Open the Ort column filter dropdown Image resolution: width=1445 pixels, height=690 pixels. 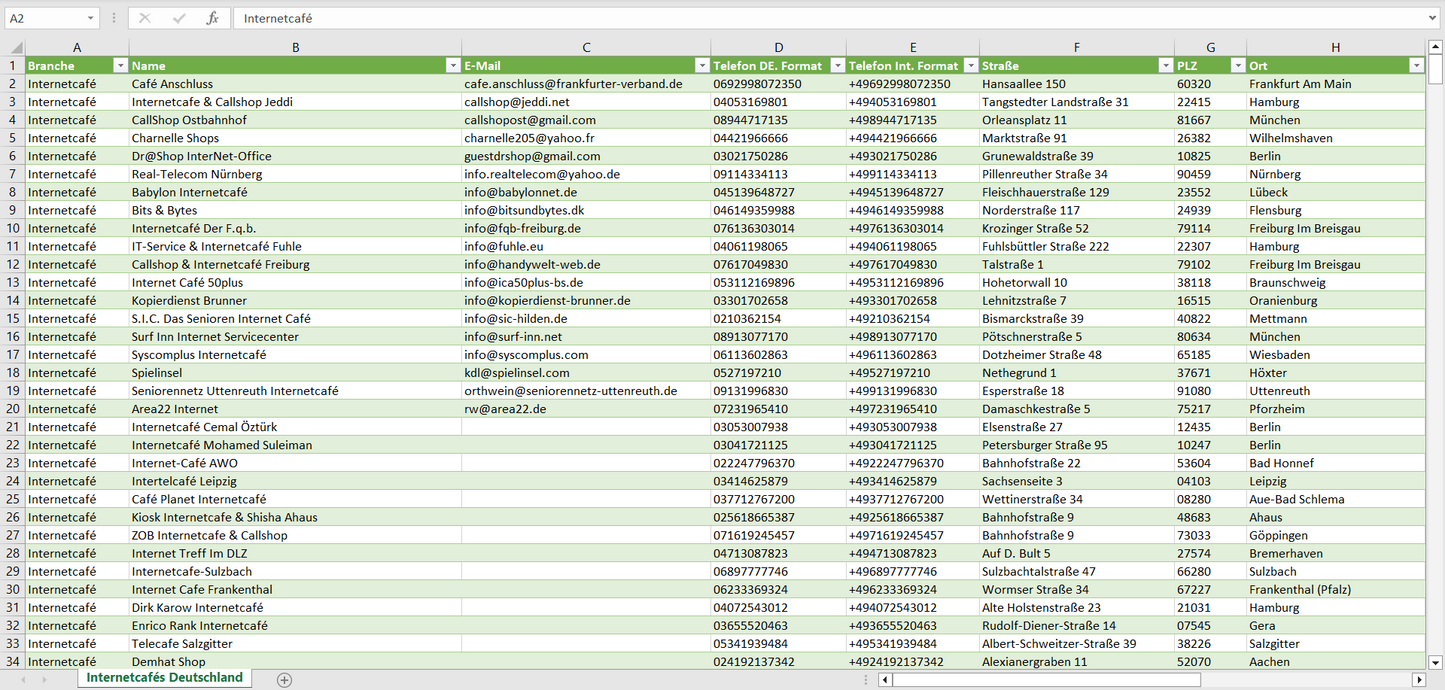[x=1415, y=66]
